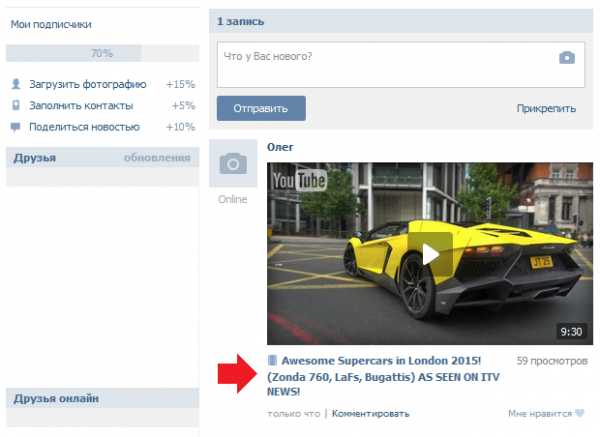Image resolution: width=600 pixels, height=437 pixels.
Task: Click the +10% value for sharing news
Action: 181,127
